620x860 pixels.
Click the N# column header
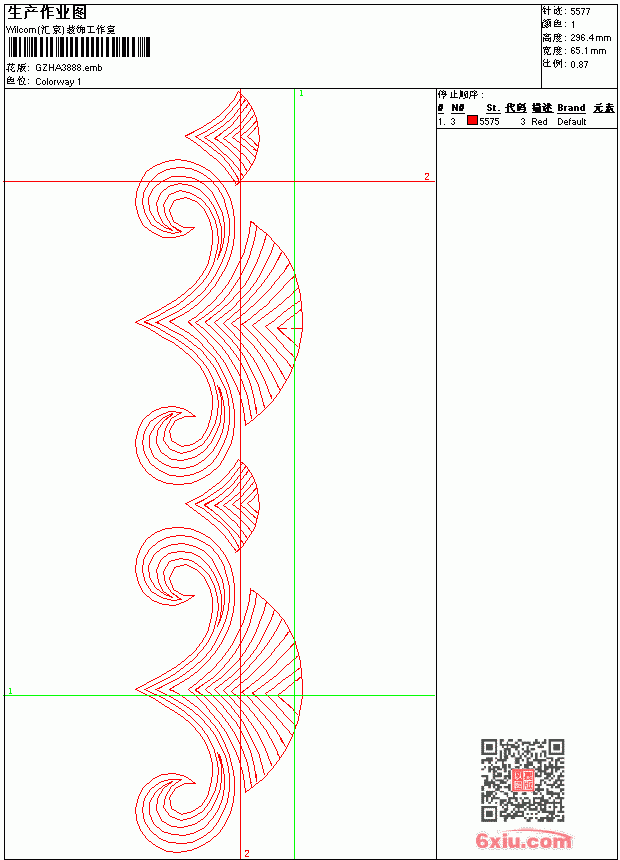(x=458, y=108)
